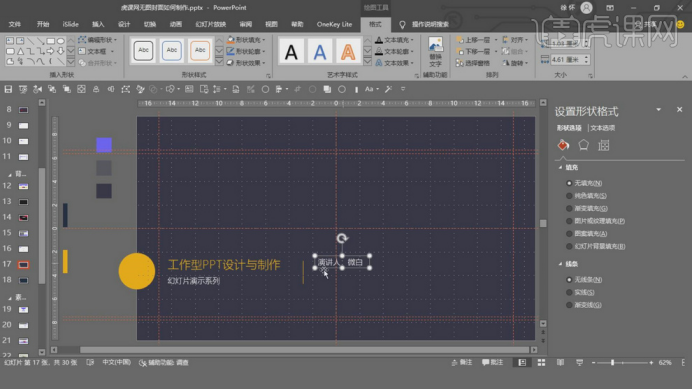Select 幻灯片背景填充(B) slide background fill
Screen dimensions: 692x390
point(595,246)
